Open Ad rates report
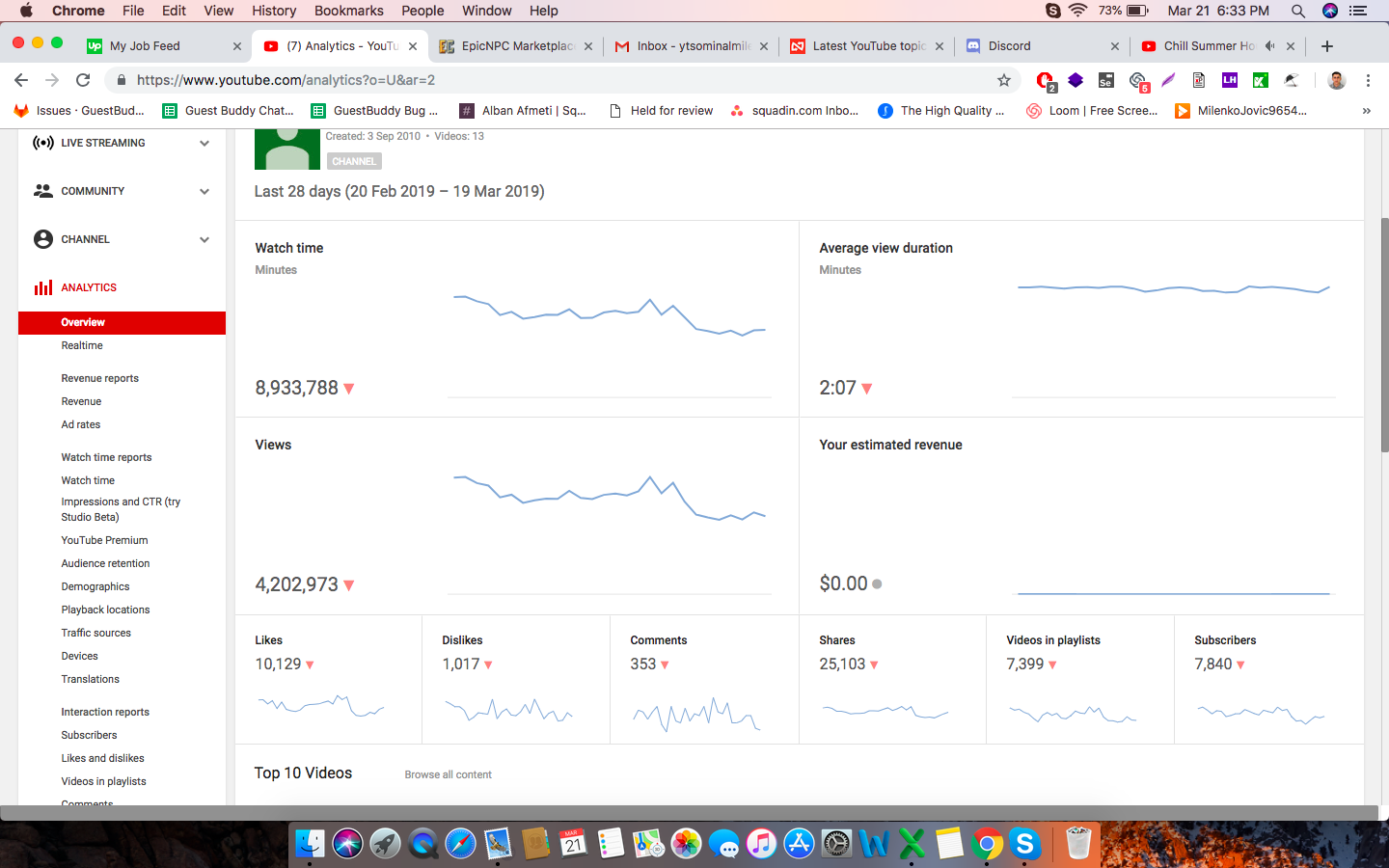The height and width of the screenshot is (868, 1389). [81, 424]
